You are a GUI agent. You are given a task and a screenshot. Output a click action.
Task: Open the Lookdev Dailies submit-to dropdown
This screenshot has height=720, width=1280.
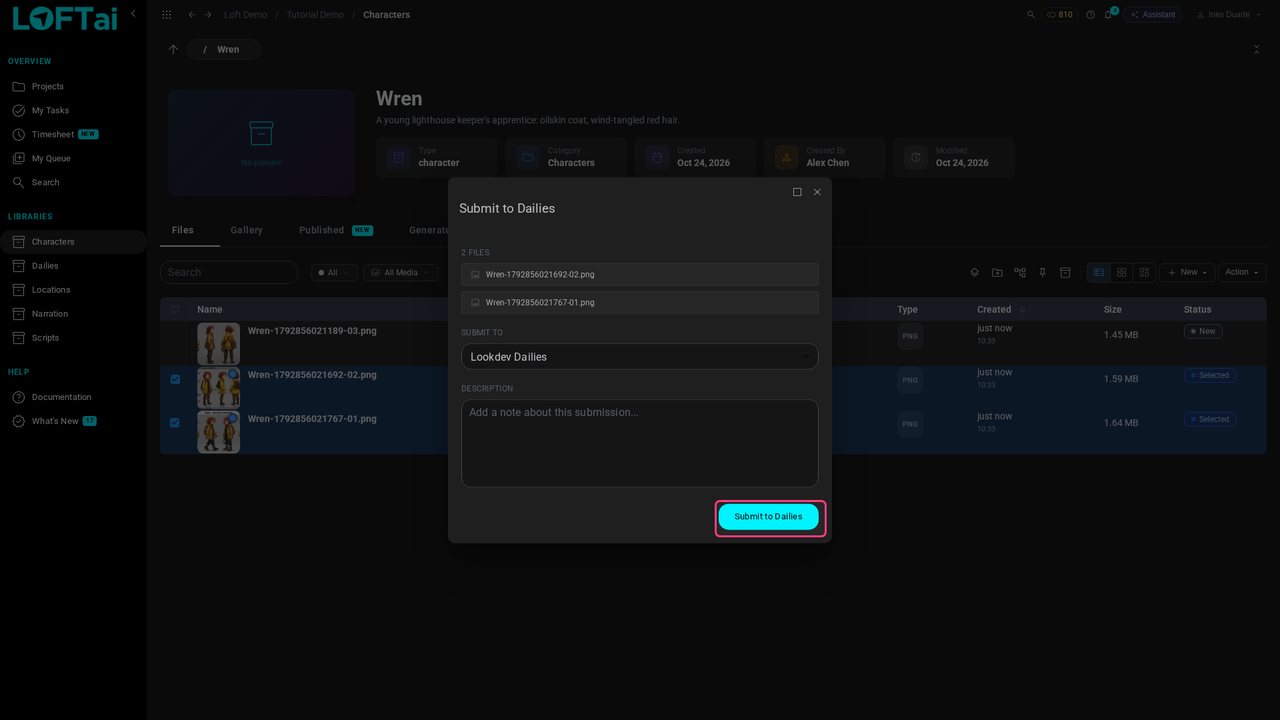click(640, 357)
